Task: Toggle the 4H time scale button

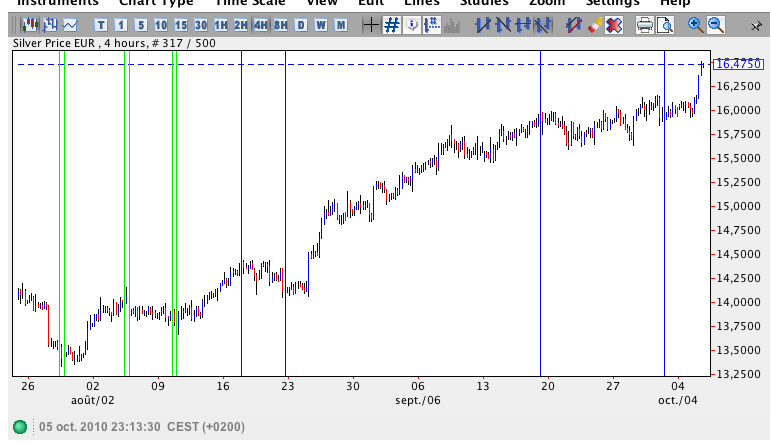Action: (x=261, y=25)
